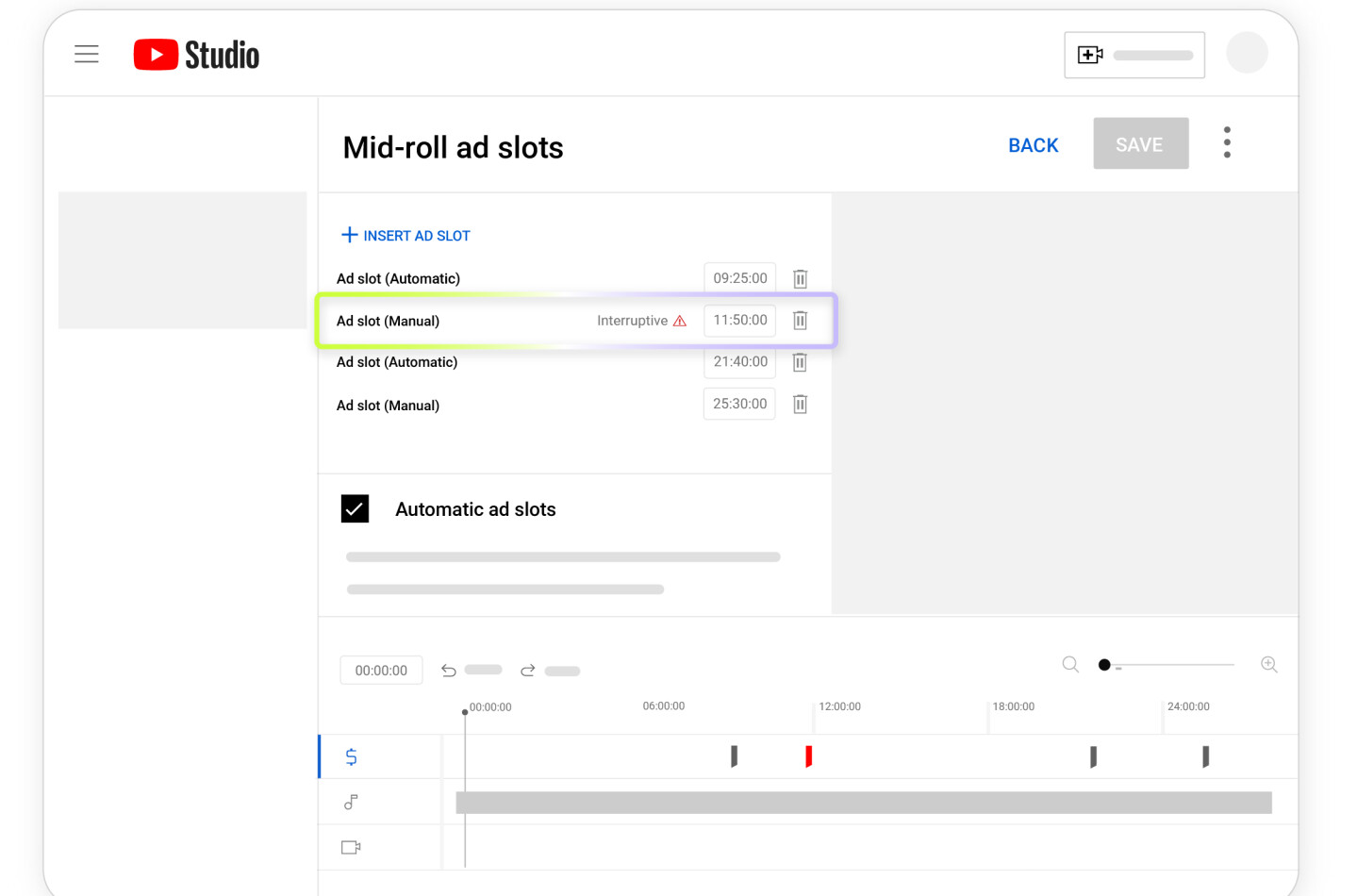Open the three-dot more options menu

[1227, 143]
